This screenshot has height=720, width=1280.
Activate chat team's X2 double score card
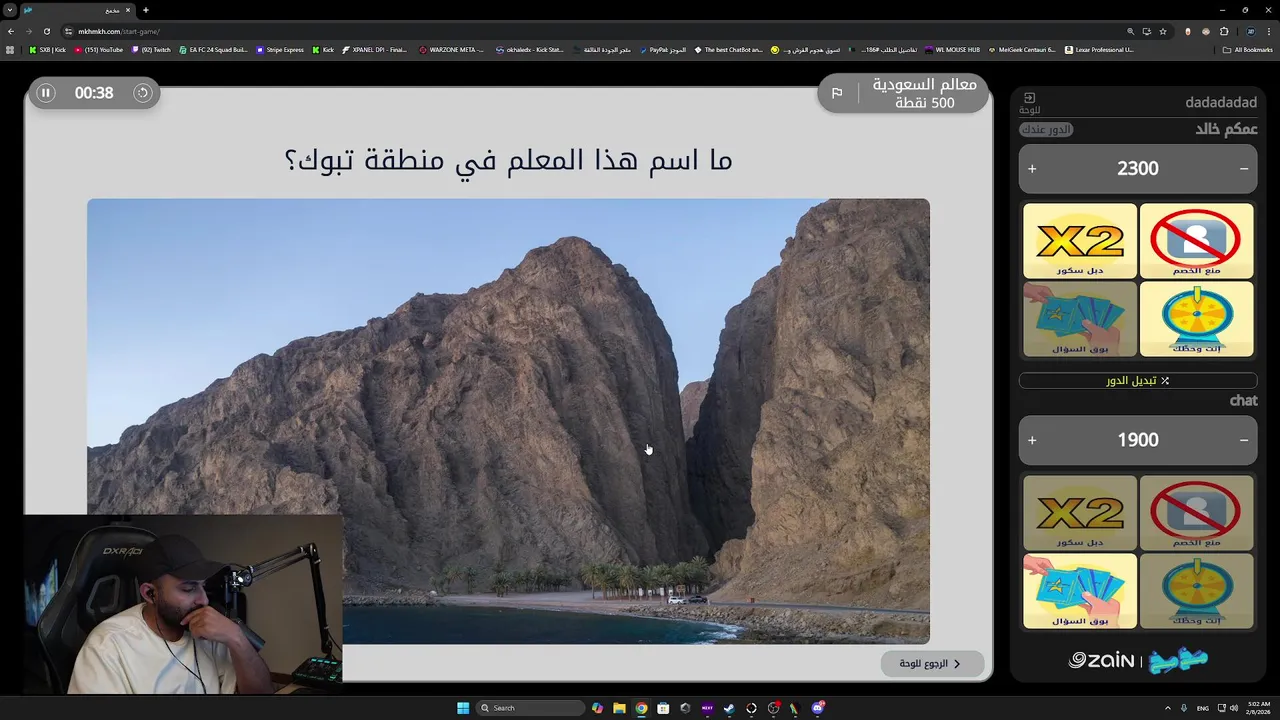[1080, 513]
